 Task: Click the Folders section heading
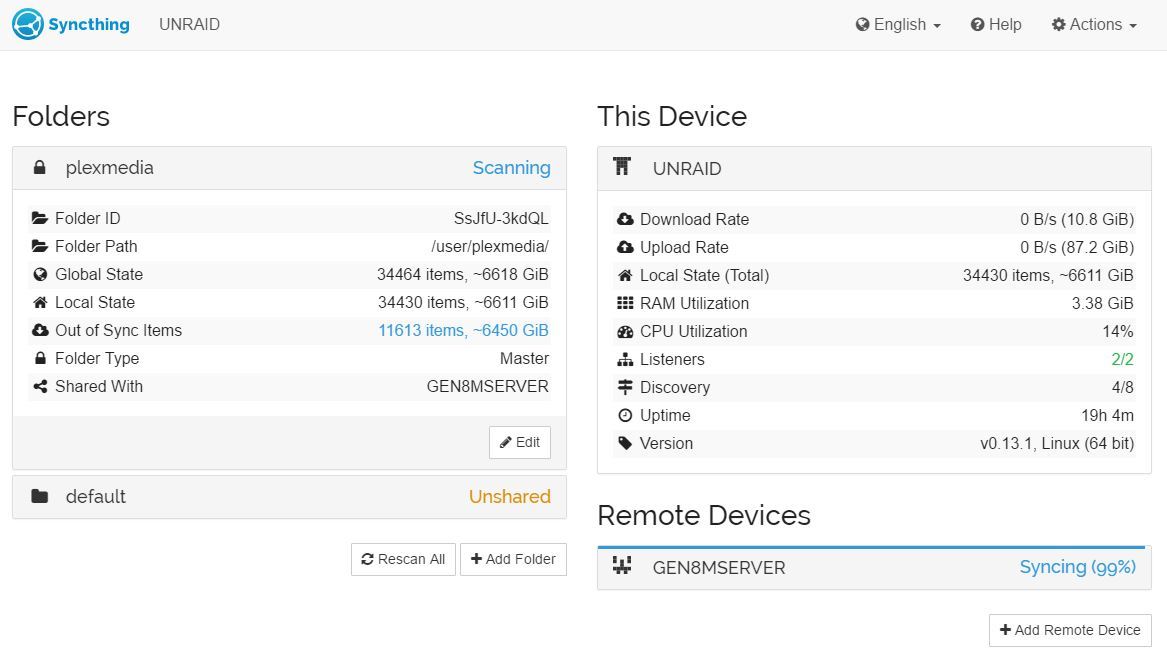[61, 116]
